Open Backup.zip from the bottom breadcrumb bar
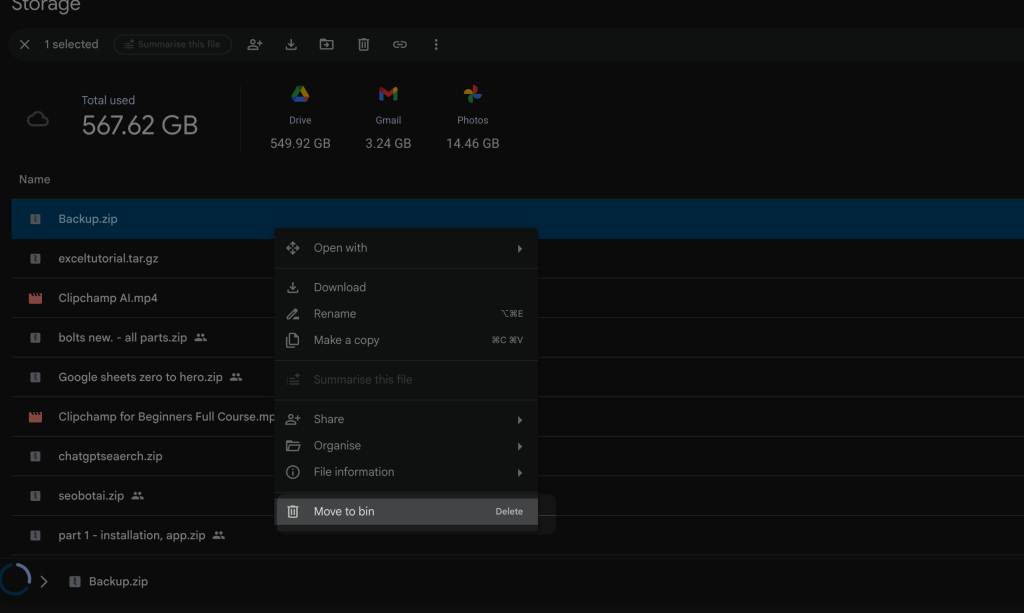 118,580
